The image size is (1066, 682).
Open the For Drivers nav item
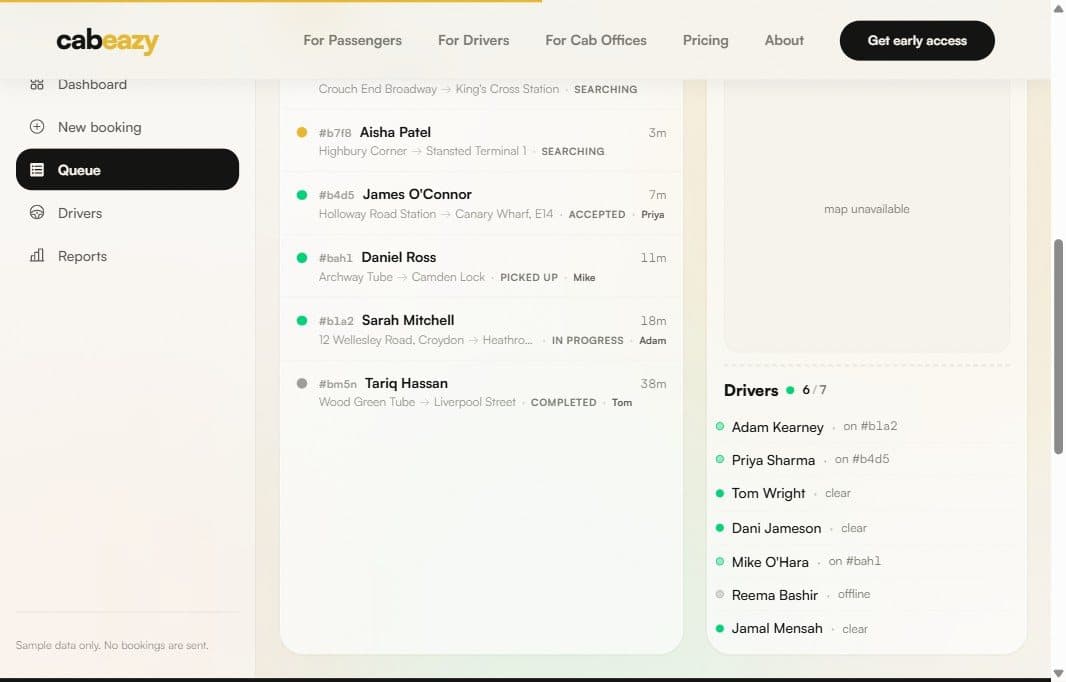[x=473, y=41]
